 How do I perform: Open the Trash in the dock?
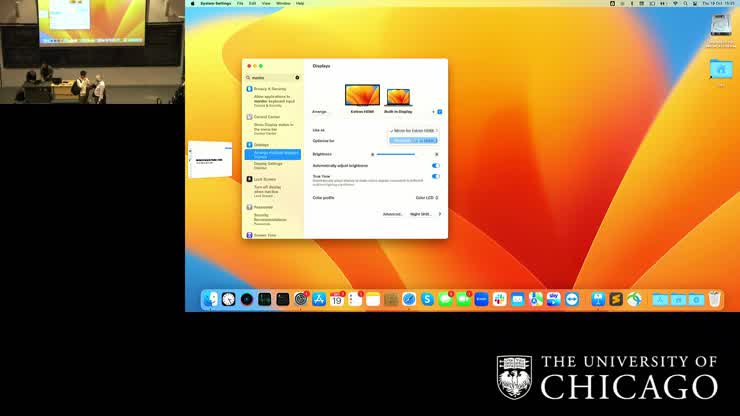[714, 299]
